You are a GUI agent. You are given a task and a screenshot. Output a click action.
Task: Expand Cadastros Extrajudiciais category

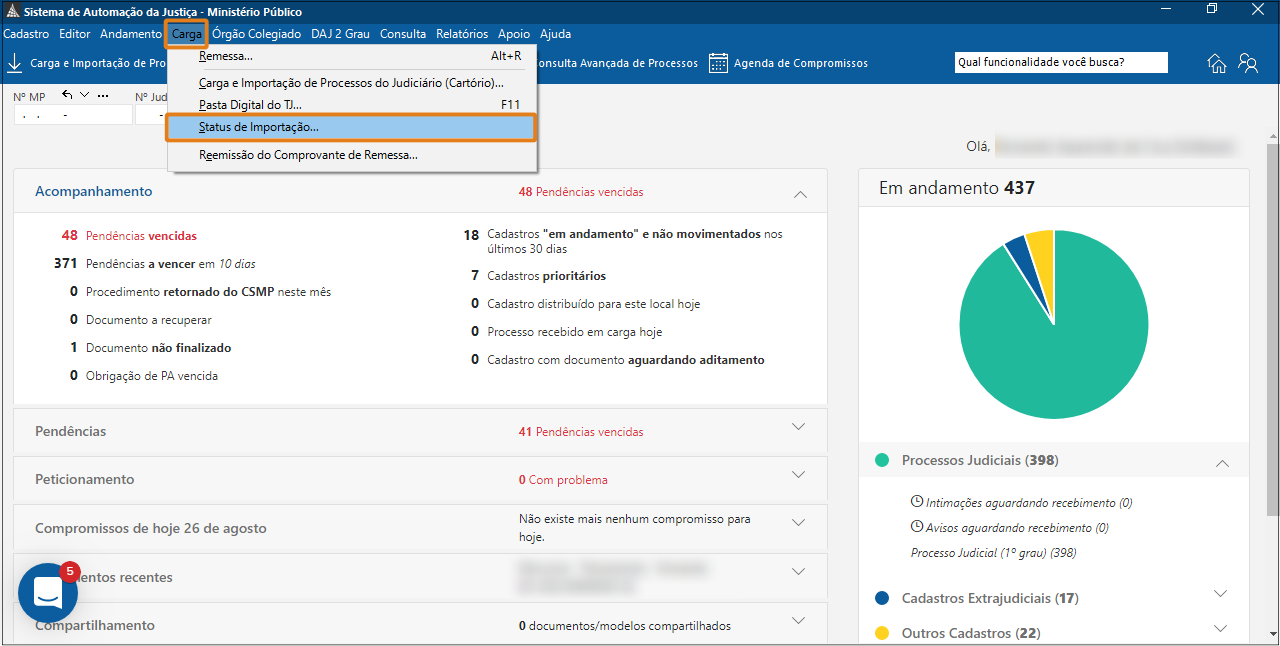(1220, 594)
